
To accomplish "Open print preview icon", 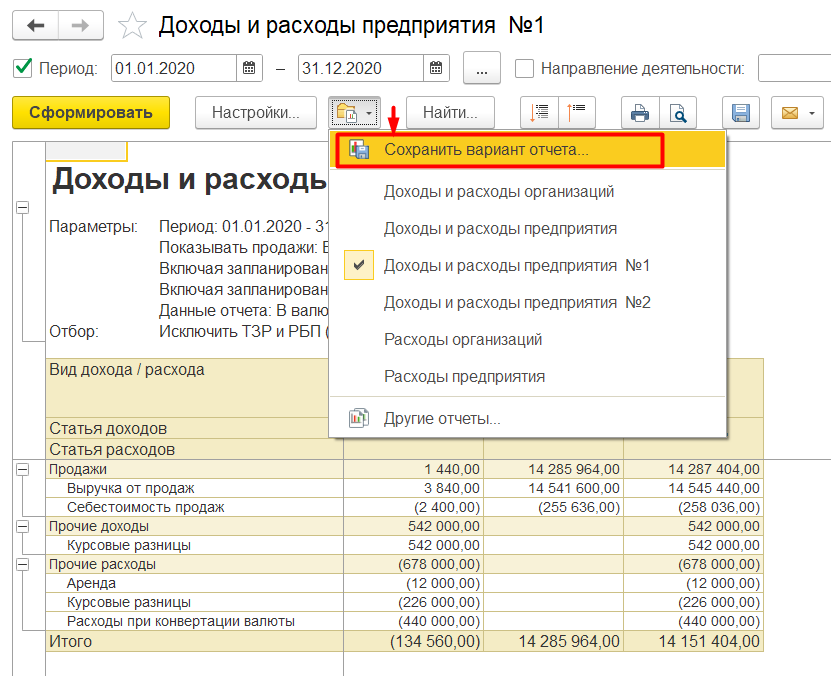I will point(678,113).
